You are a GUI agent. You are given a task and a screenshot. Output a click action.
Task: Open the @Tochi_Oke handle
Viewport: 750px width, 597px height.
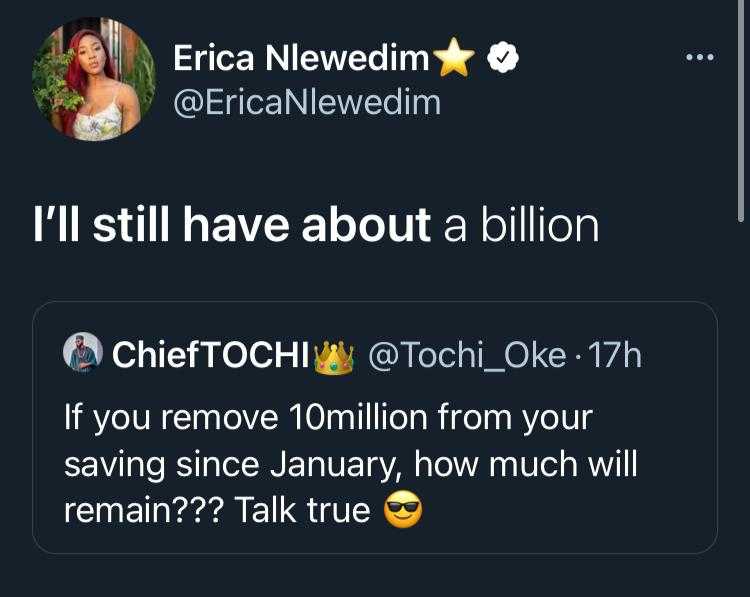click(x=467, y=355)
